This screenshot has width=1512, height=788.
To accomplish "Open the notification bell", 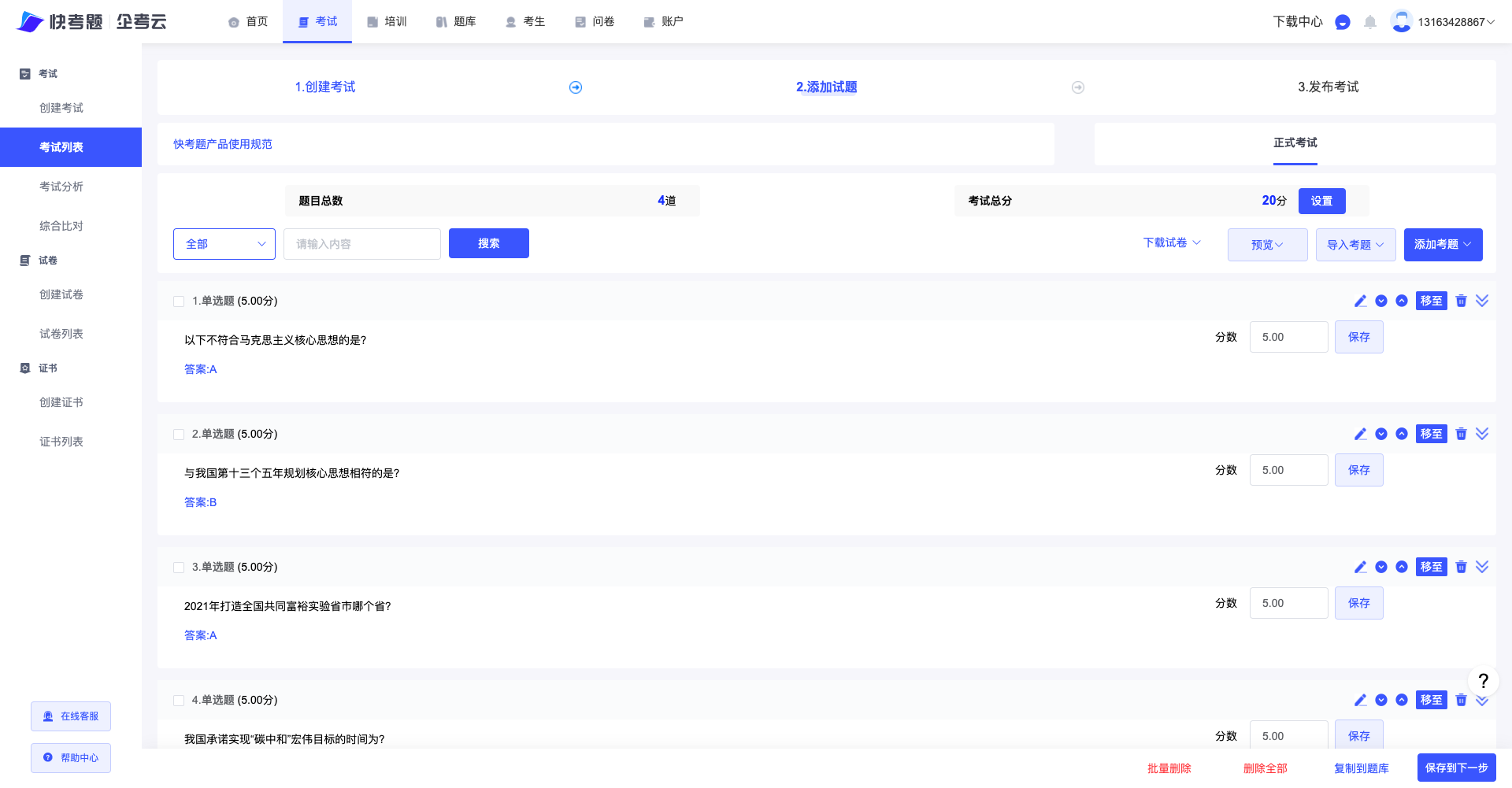I will [1370, 22].
